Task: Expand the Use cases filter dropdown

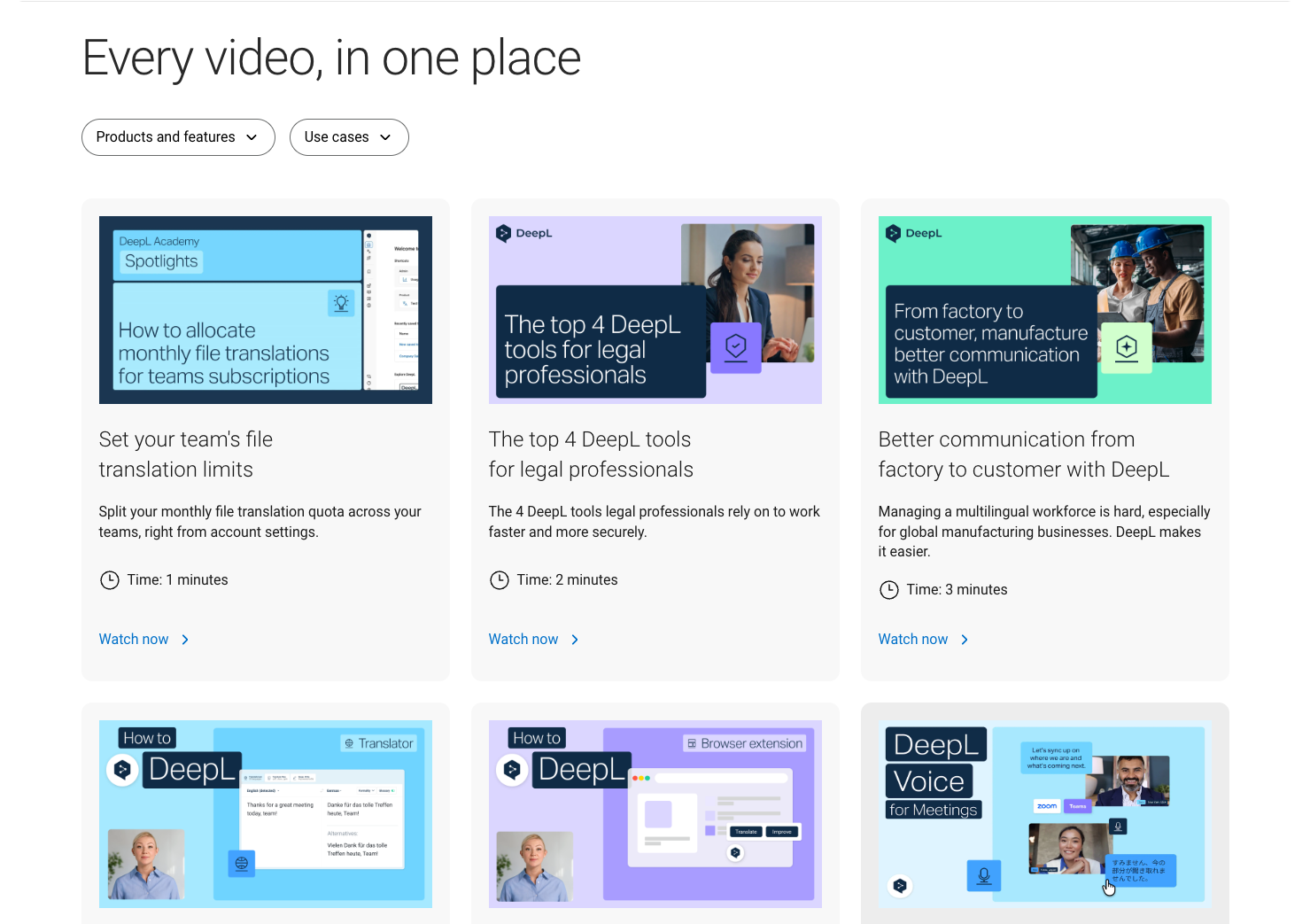Action: click(x=349, y=137)
